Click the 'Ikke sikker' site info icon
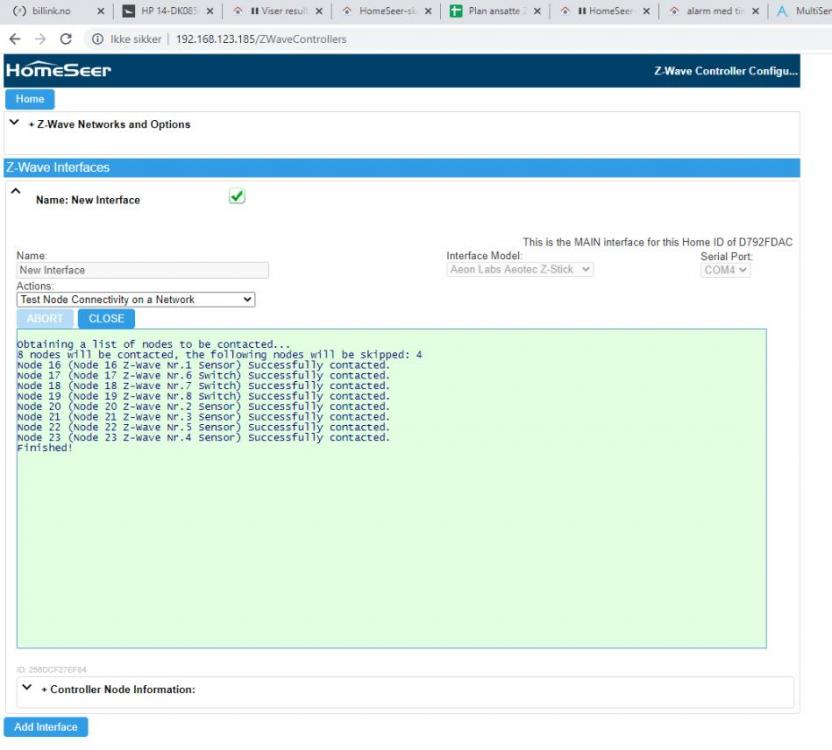 pos(97,39)
